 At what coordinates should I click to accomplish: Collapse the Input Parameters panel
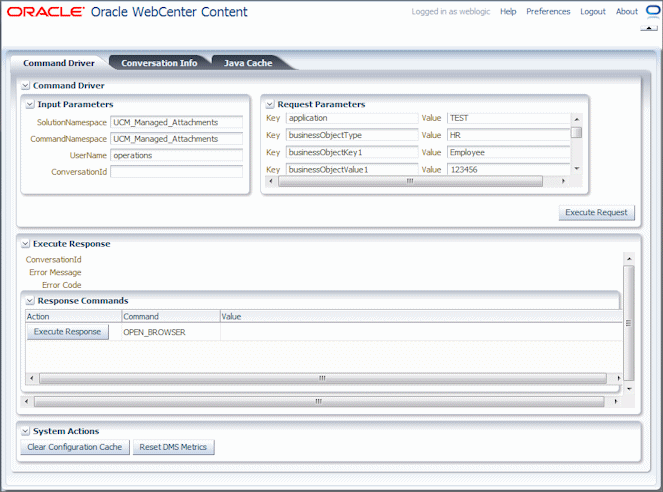[30, 104]
